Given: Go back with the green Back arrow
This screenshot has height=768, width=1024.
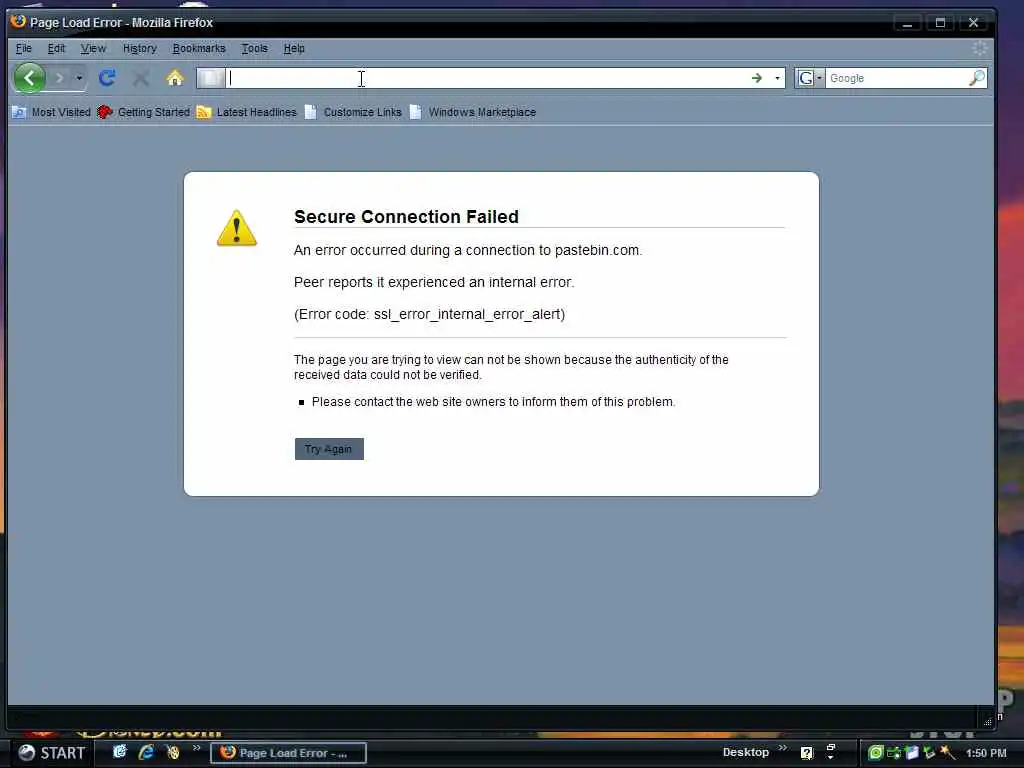Looking at the screenshot, I should click(x=29, y=78).
